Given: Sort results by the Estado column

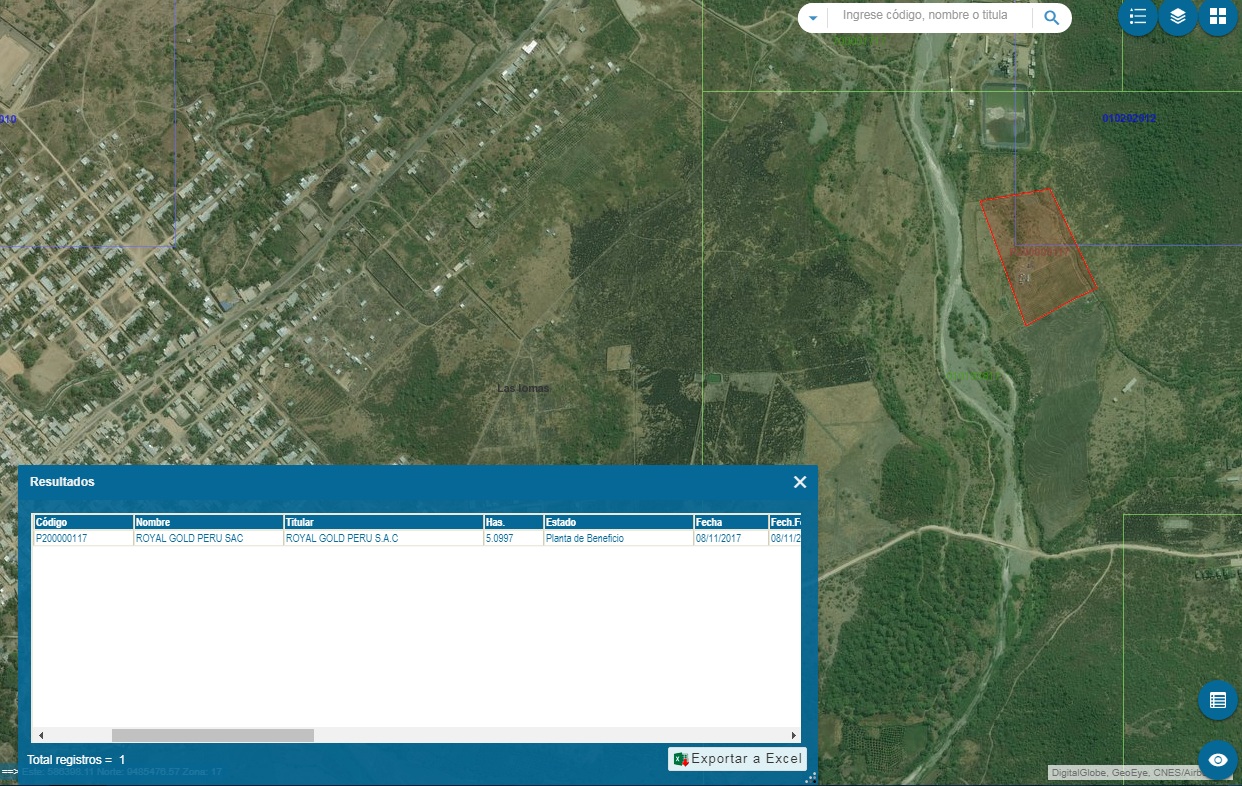Looking at the screenshot, I should pos(618,522).
